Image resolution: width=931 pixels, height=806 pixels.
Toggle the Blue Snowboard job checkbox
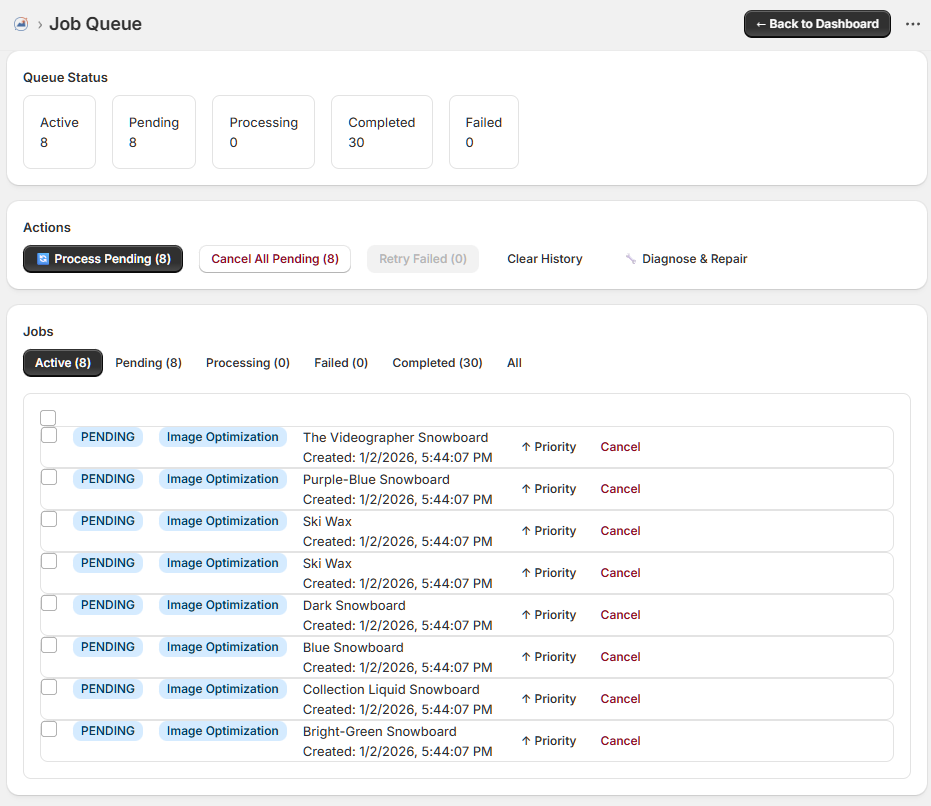tap(49, 645)
